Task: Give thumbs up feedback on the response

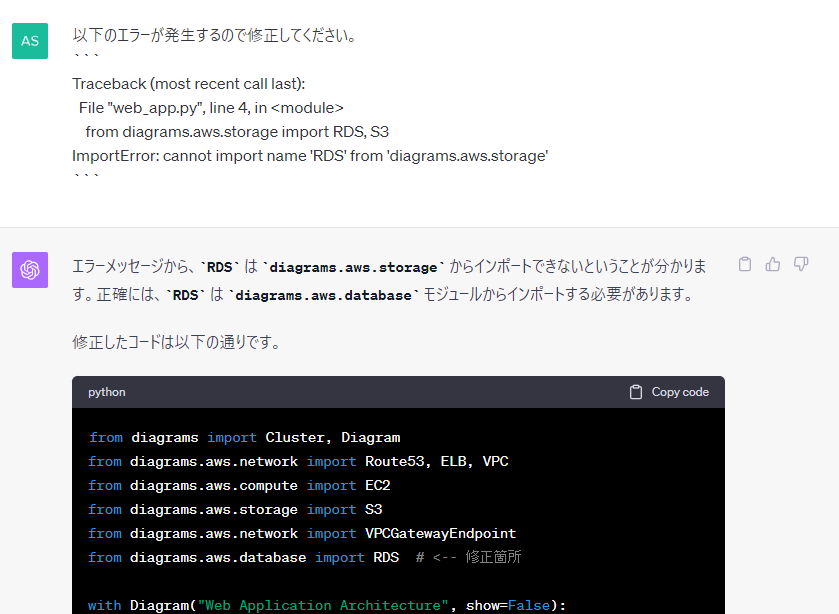Action: [x=772, y=263]
